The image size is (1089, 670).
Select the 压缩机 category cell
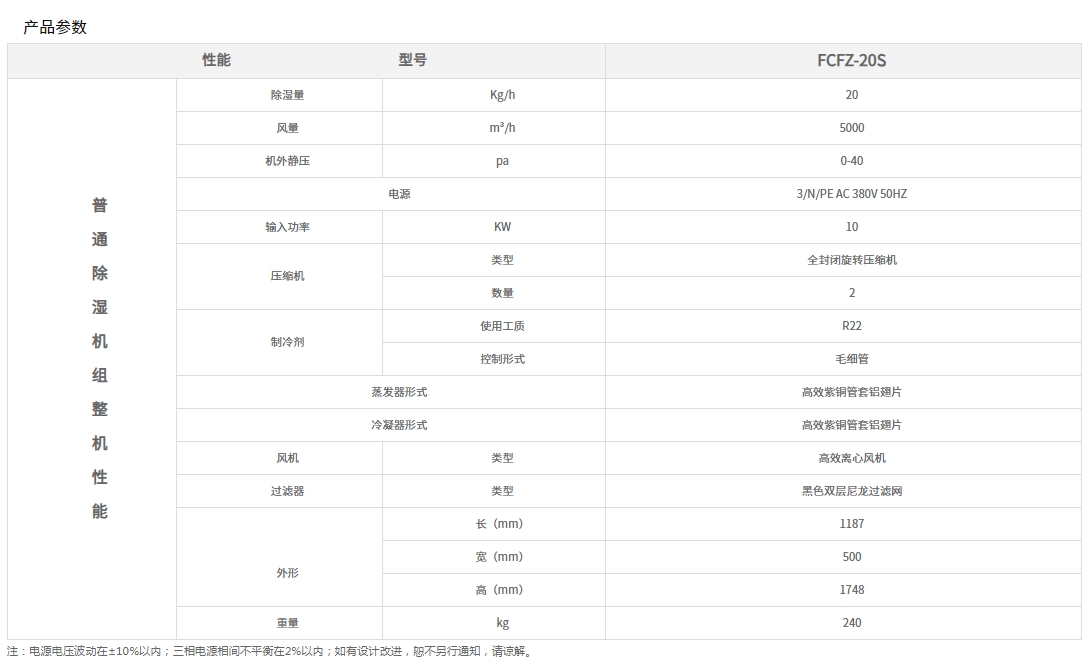click(287, 276)
